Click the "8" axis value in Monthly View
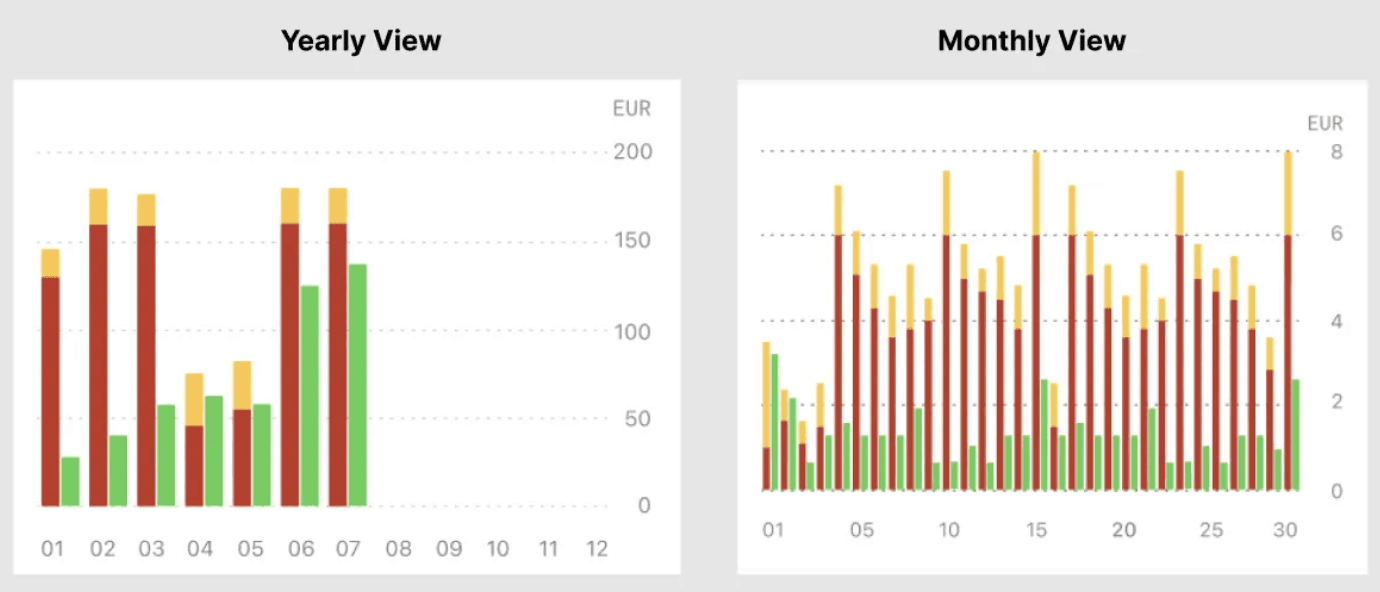Image resolution: width=1380 pixels, height=592 pixels. coord(1335,152)
